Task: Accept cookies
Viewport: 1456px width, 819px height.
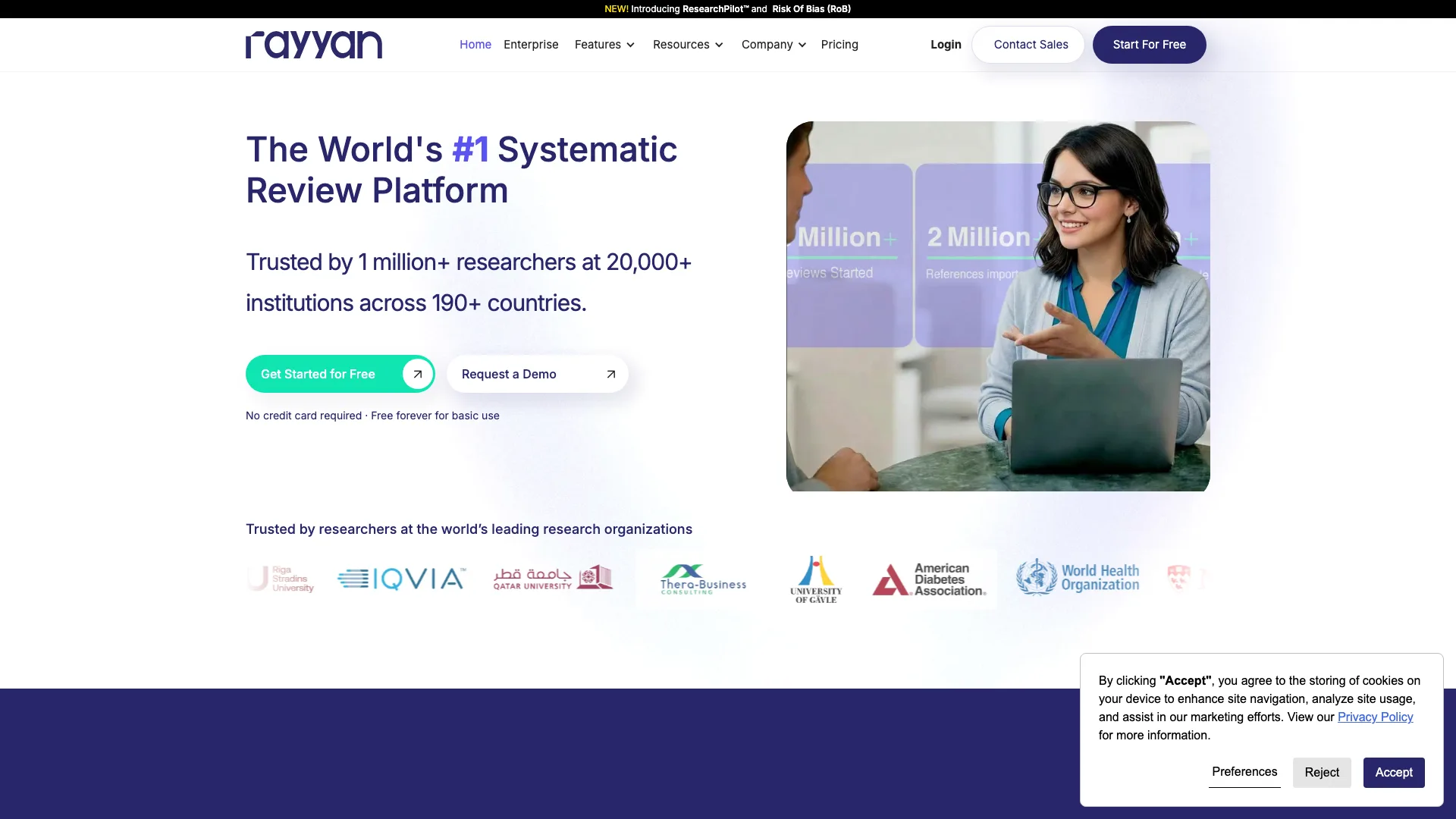Action: click(1394, 772)
